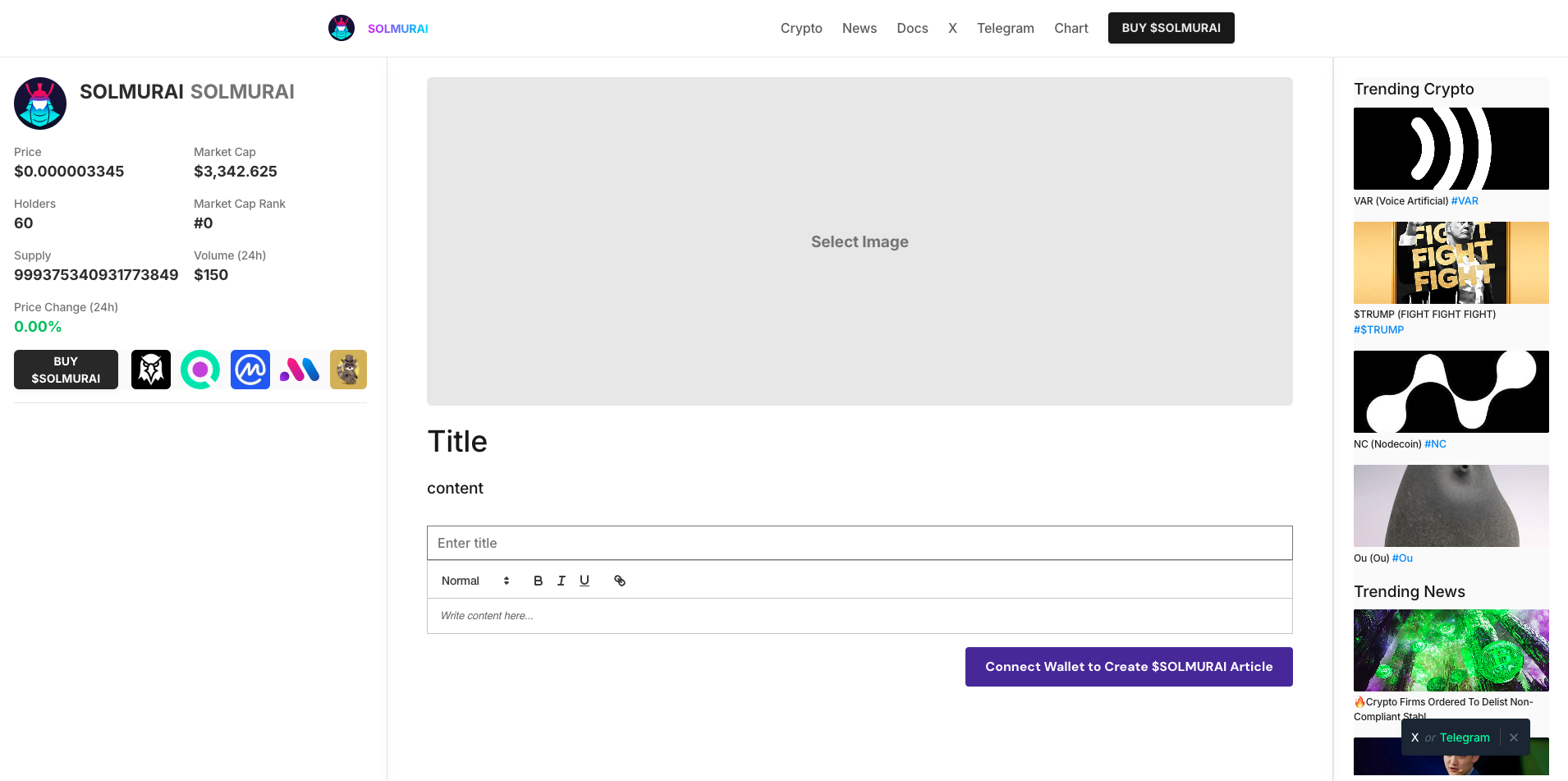Open the VAR trending crypto thumbnail
This screenshot has height=781, width=1568.
click(1451, 149)
